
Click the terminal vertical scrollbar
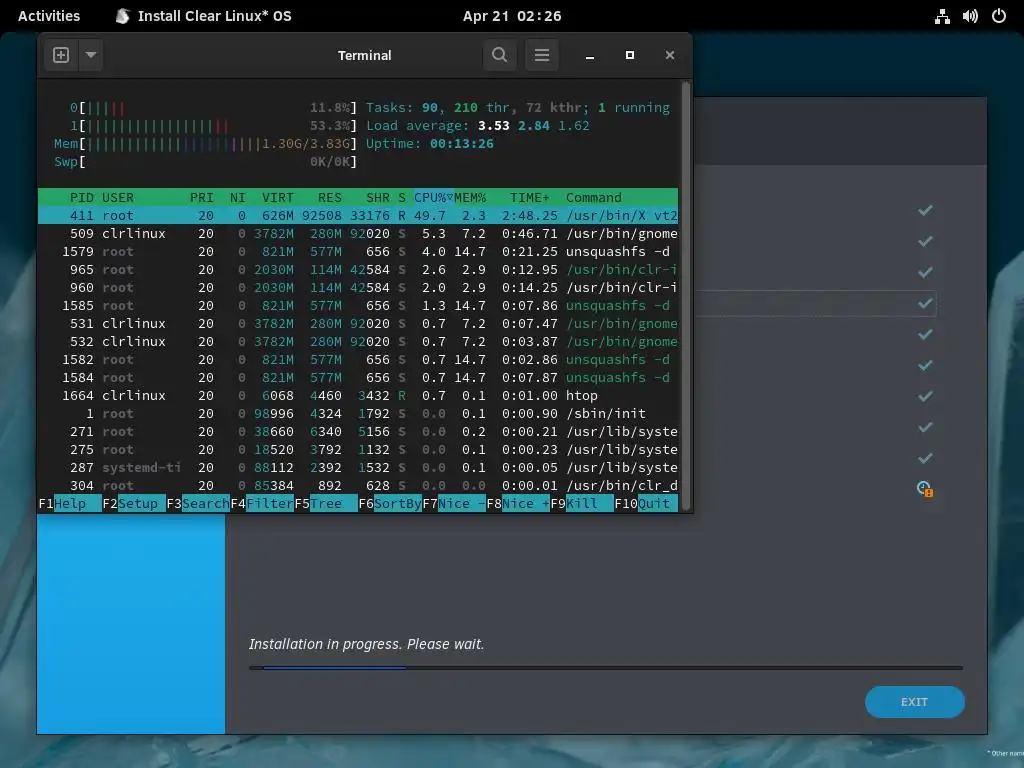click(x=685, y=296)
